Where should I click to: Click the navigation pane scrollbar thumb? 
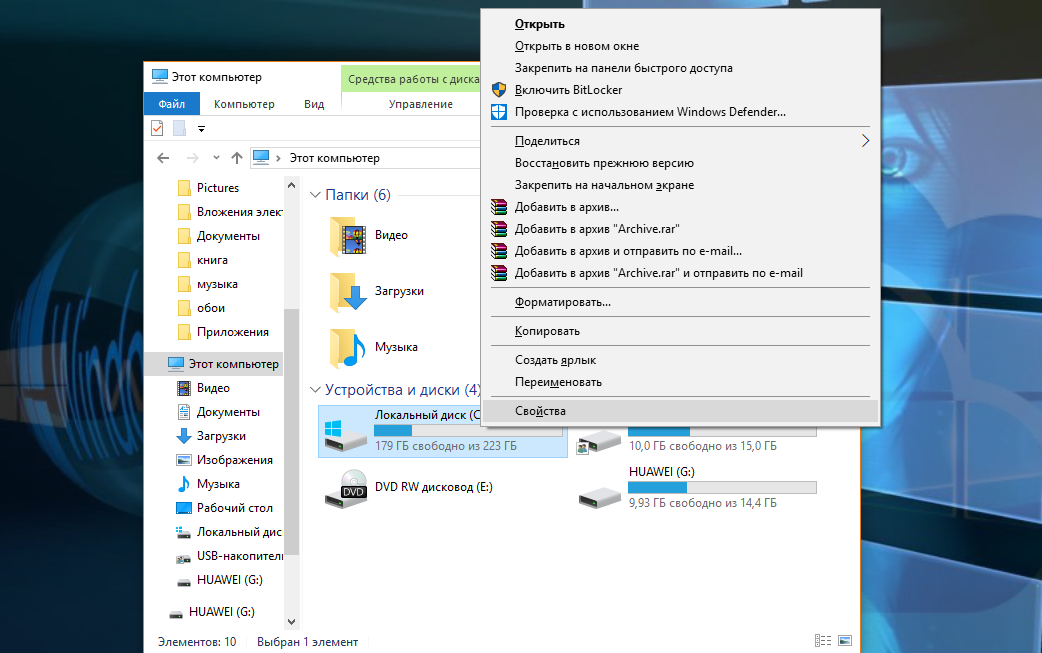(291, 432)
